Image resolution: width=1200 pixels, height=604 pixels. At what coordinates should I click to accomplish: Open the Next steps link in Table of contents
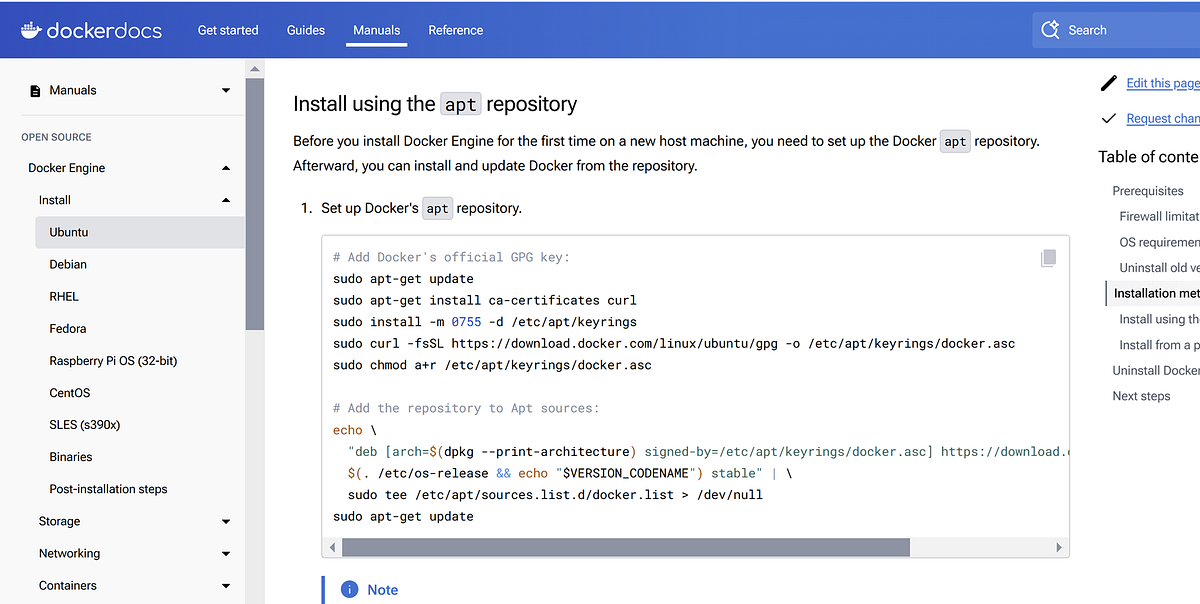(1141, 396)
